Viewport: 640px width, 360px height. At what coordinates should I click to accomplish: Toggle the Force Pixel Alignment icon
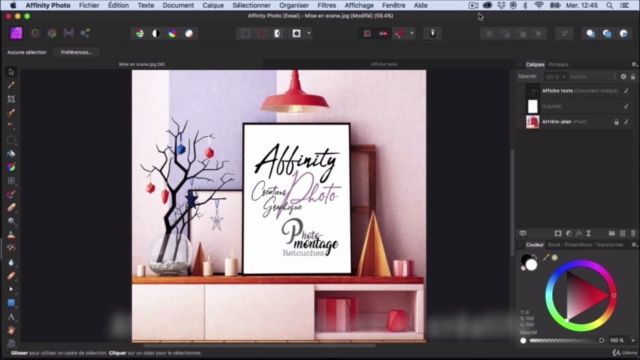click(383, 33)
